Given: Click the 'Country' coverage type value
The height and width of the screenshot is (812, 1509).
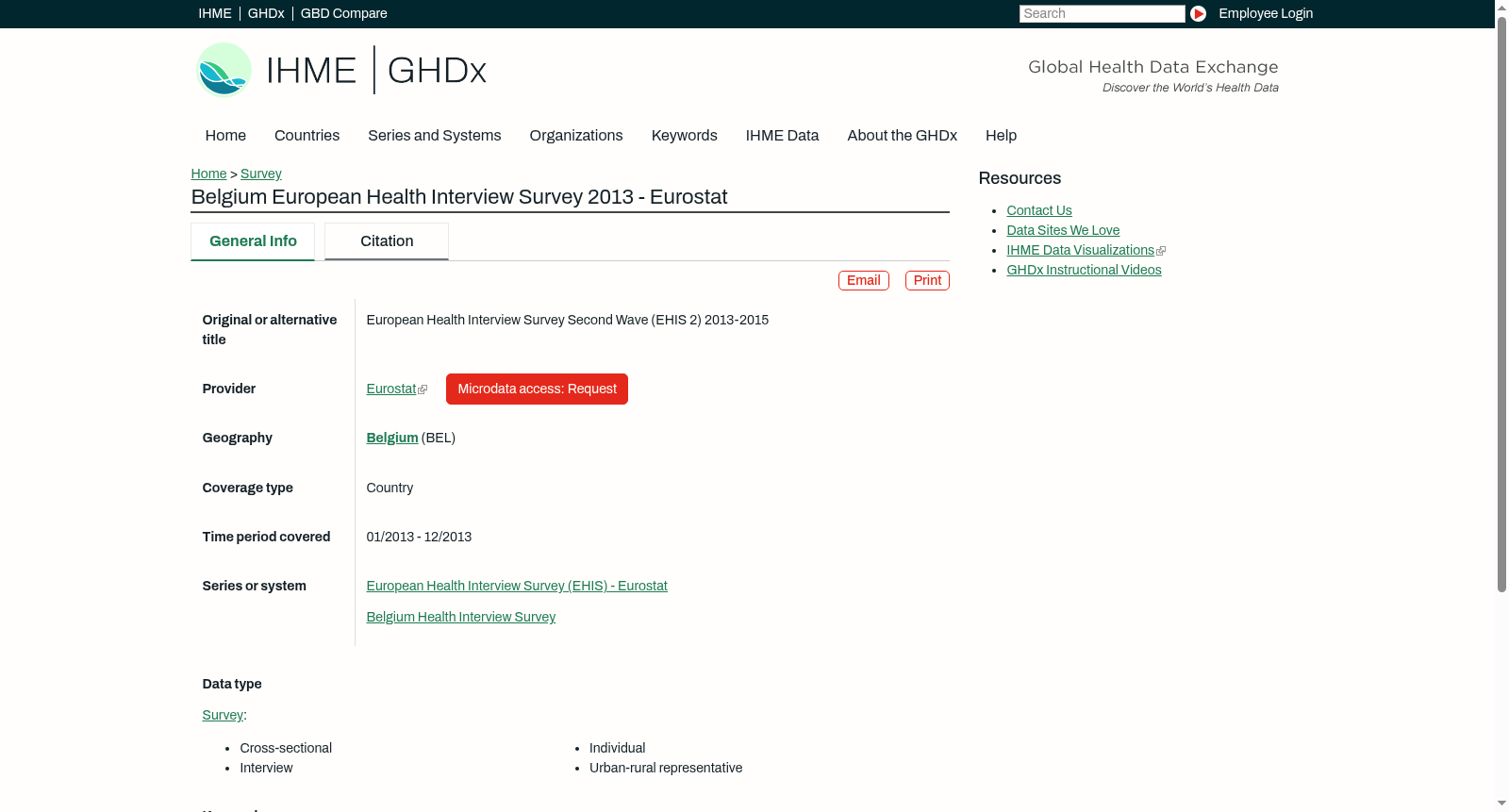Looking at the screenshot, I should coord(390,488).
